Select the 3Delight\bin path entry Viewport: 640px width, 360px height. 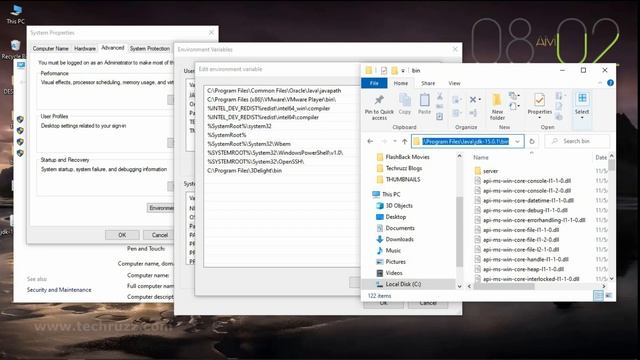click(x=244, y=171)
